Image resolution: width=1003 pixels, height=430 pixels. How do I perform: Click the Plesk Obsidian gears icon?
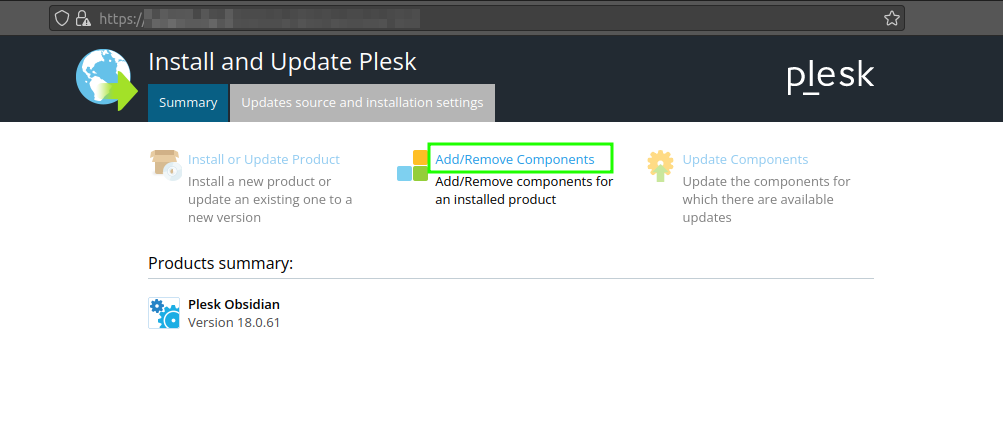(x=164, y=313)
